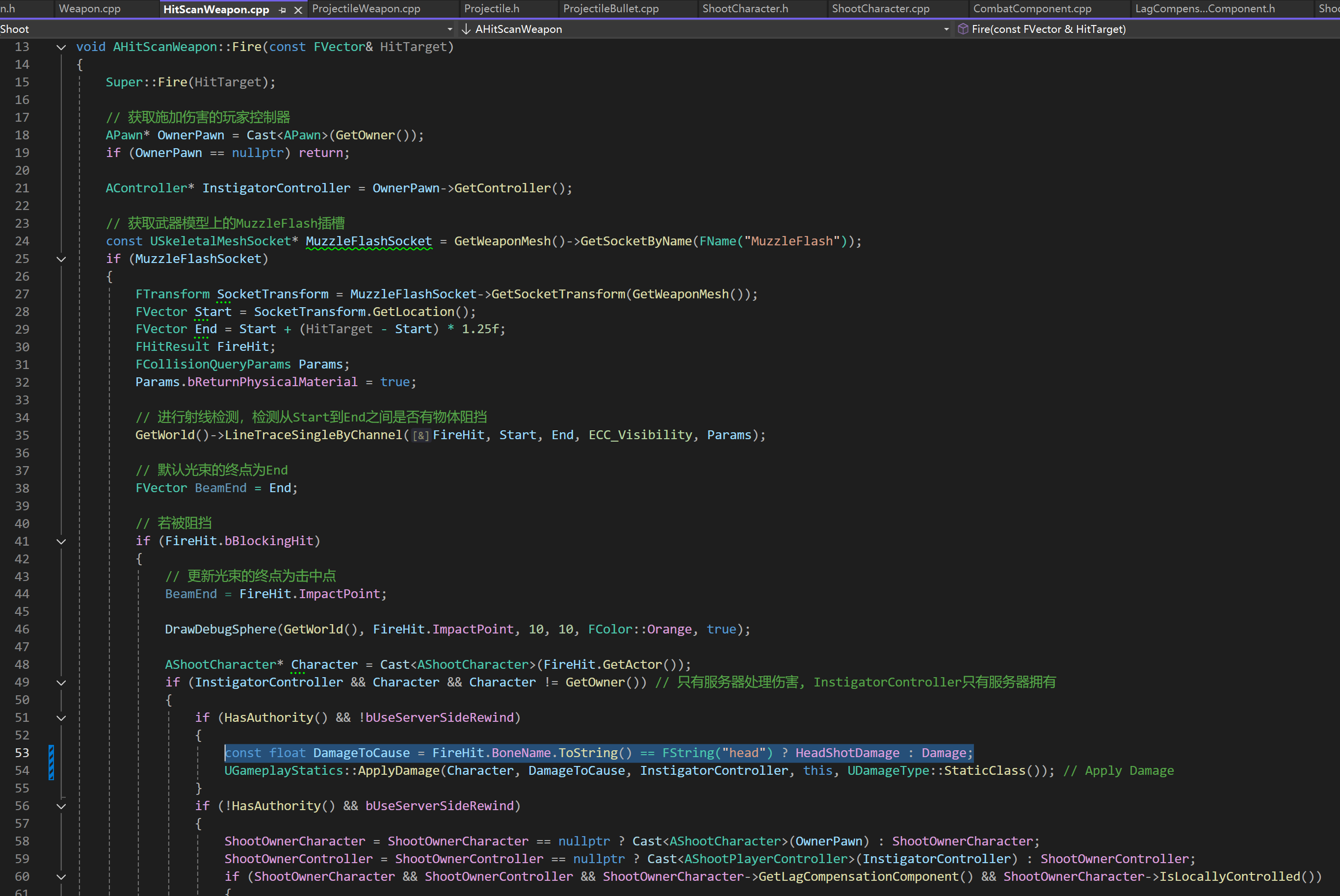Open the Fire member navigation dropdown
Screen dimensions: 1340x896
[1048, 29]
